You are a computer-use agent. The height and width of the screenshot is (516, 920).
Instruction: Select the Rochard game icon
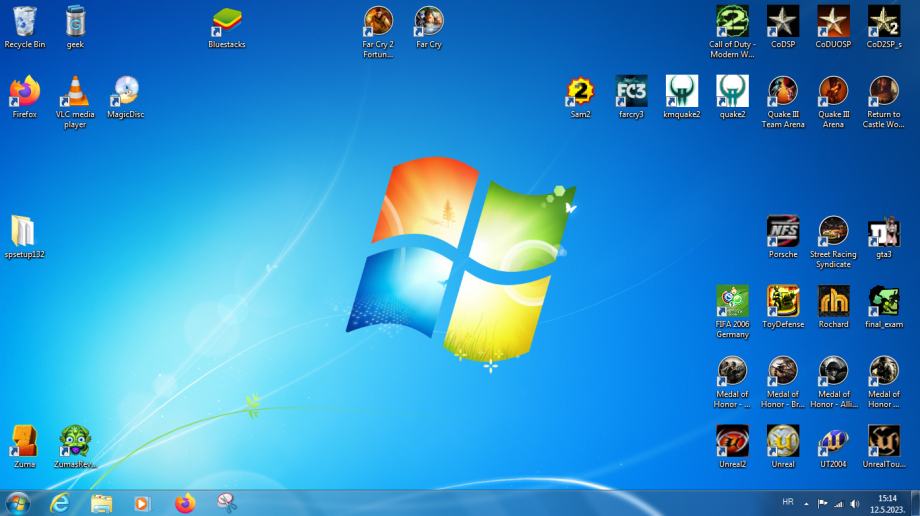pos(833,307)
